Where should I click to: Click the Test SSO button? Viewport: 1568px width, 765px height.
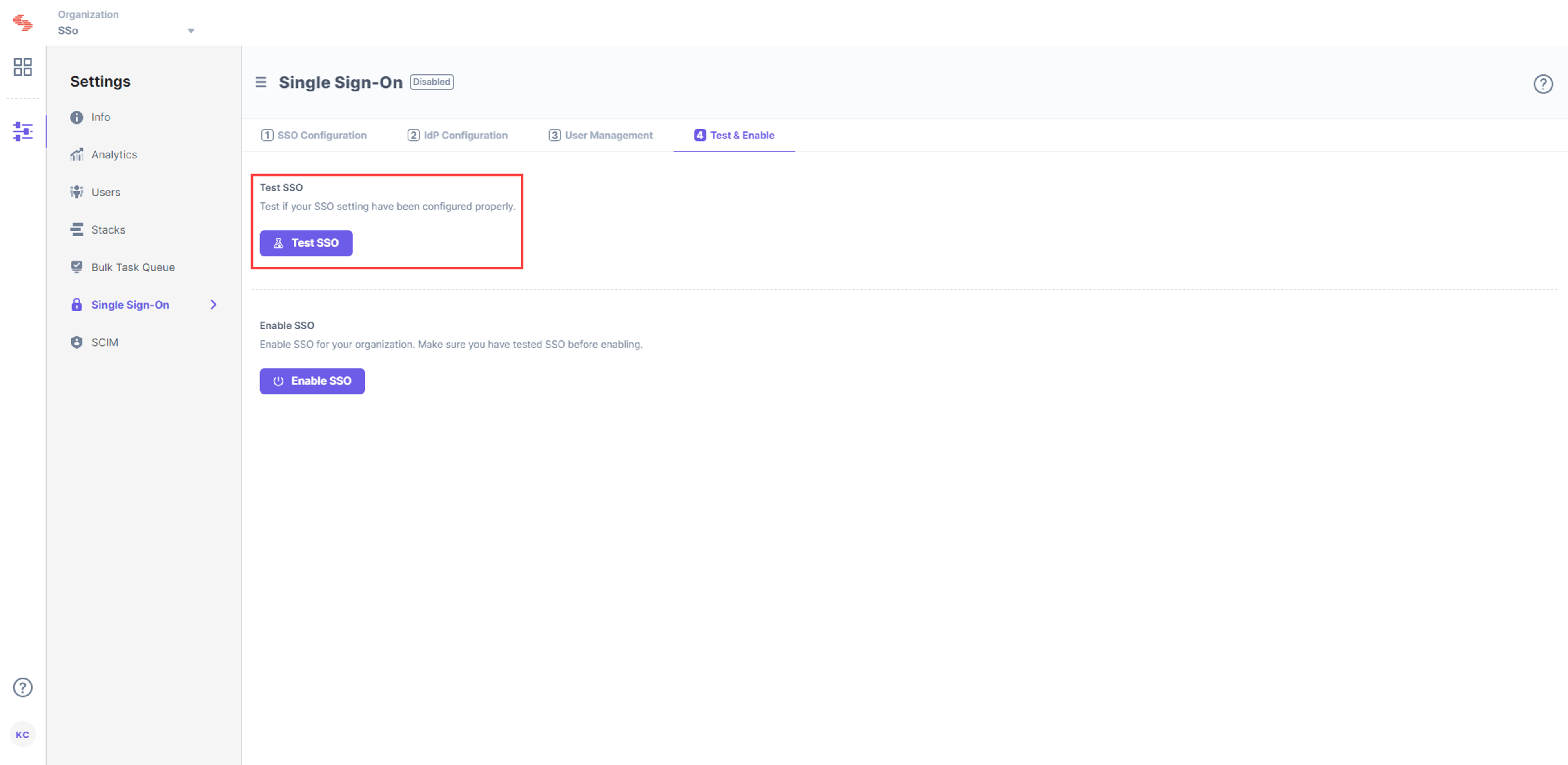point(305,243)
